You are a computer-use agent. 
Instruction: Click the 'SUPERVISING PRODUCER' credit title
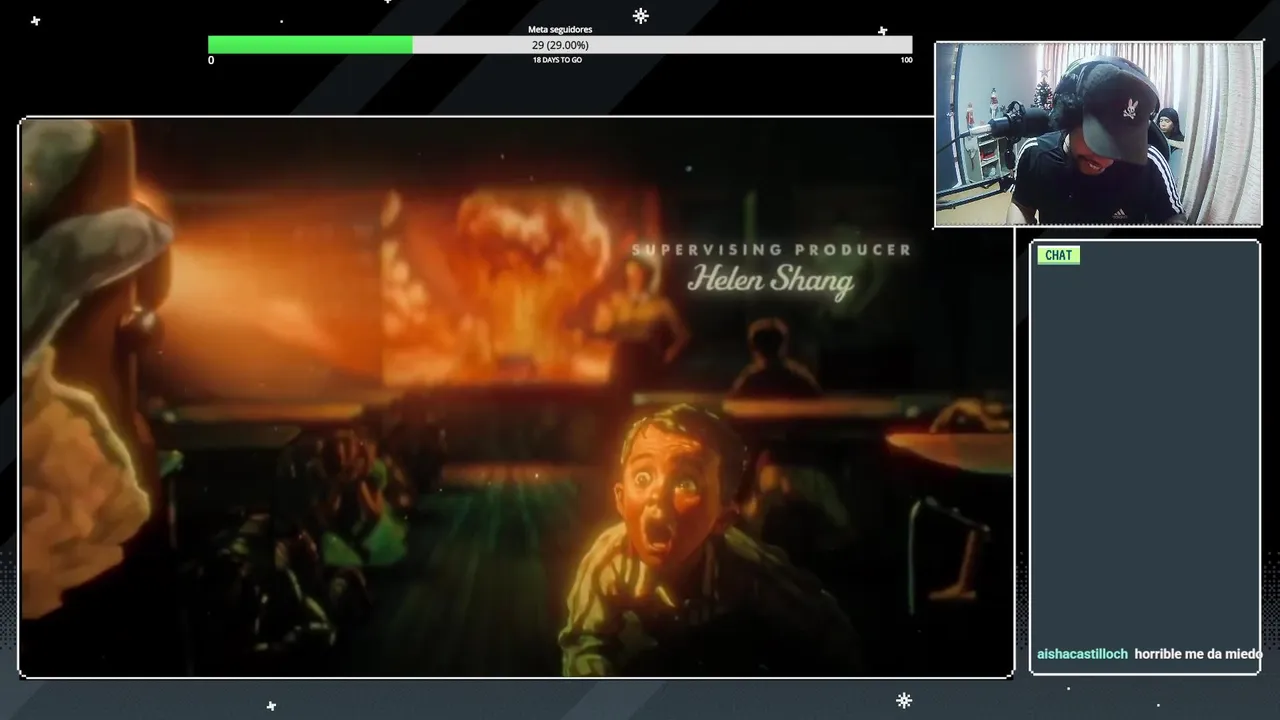click(771, 250)
